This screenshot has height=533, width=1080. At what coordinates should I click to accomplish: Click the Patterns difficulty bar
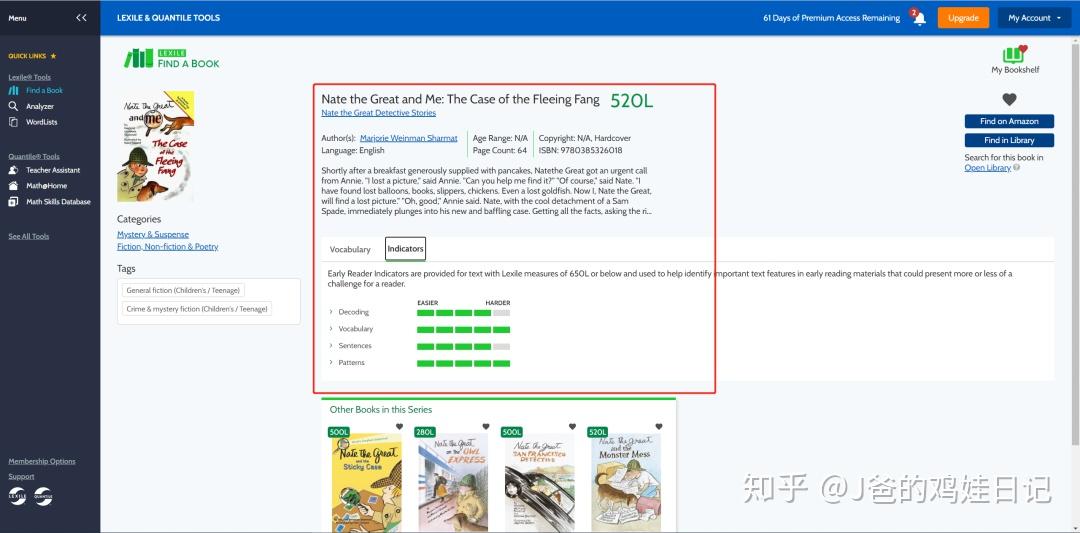[464, 364]
